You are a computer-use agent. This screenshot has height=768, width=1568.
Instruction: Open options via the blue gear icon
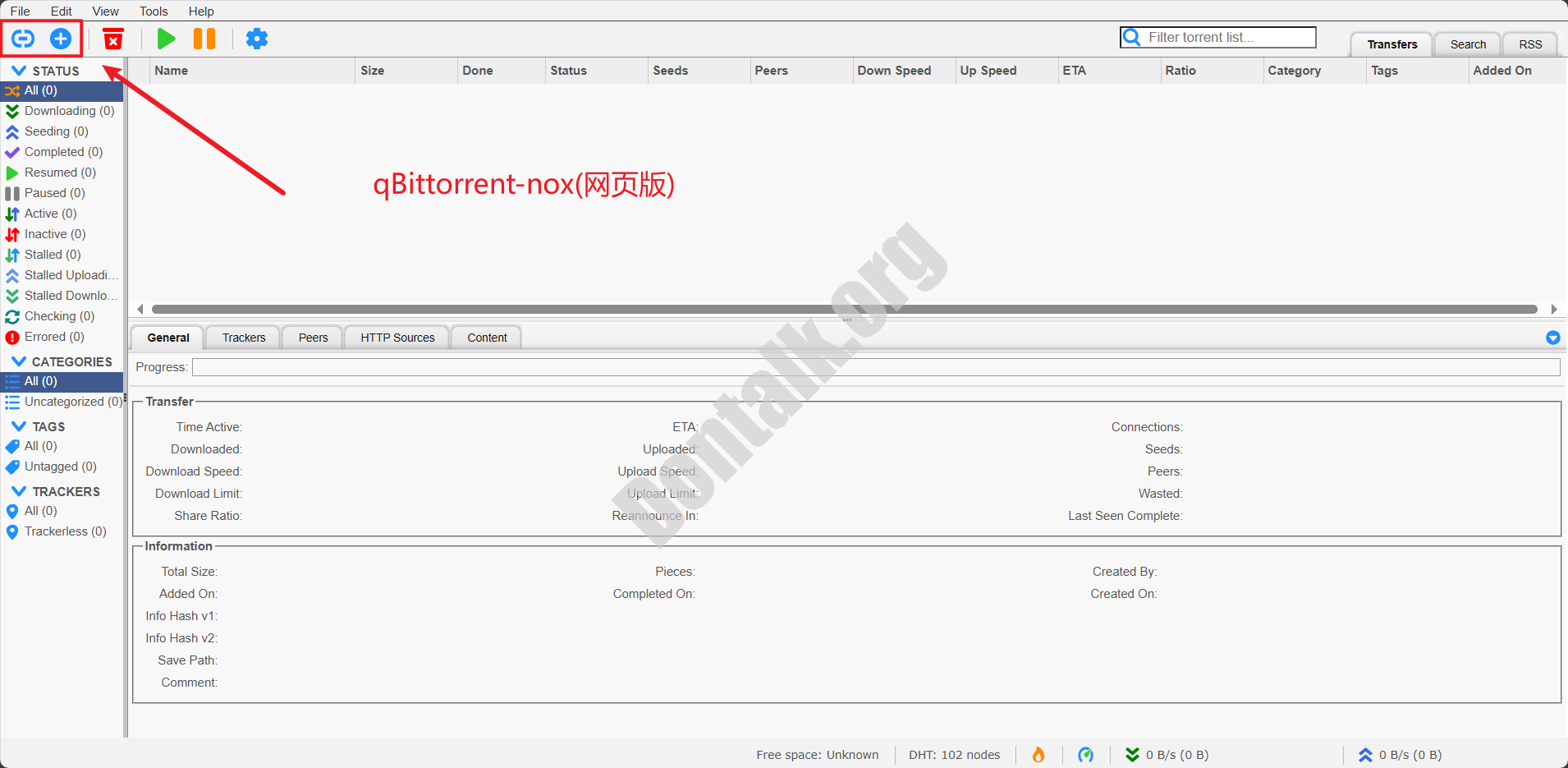coord(257,39)
